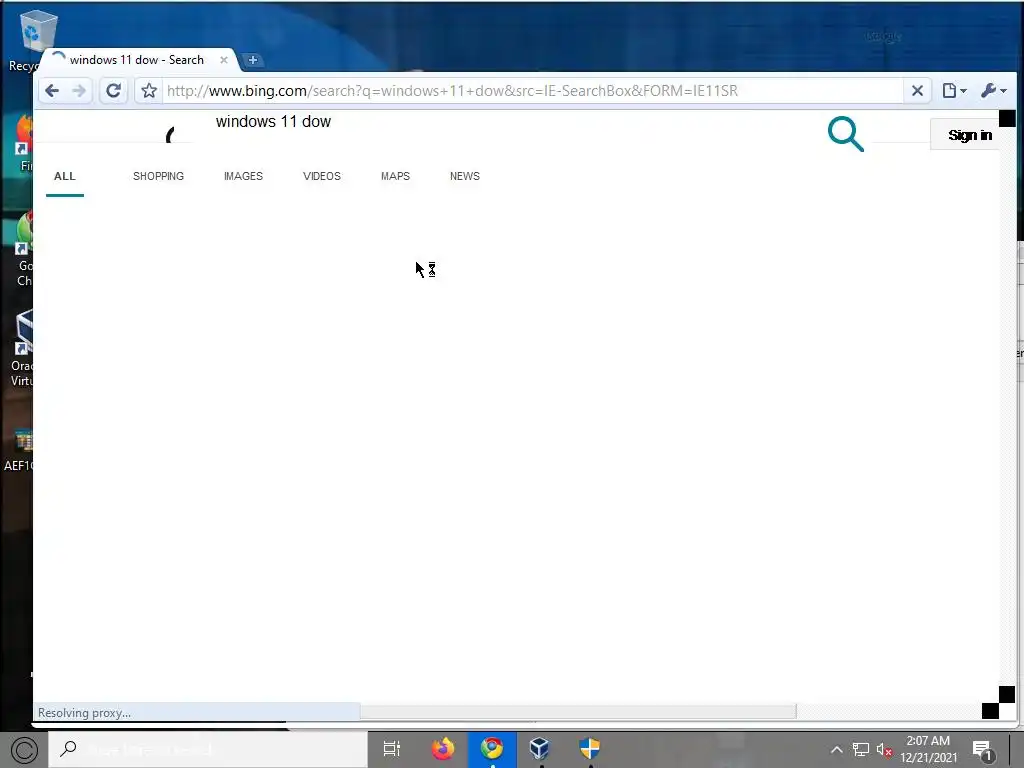Click the network tray icon
Image resolution: width=1024 pixels, height=768 pixels.
tap(861, 750)
